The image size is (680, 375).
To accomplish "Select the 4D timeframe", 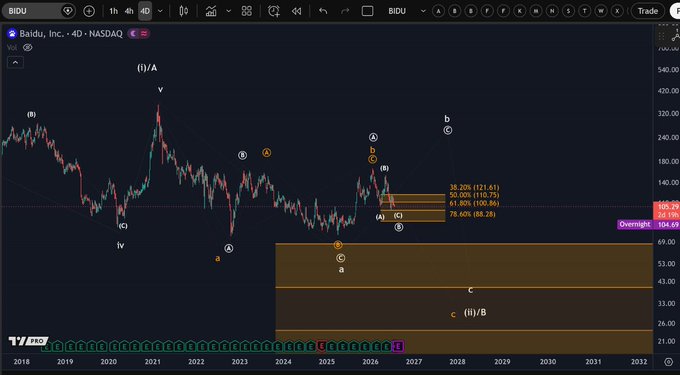I will pyautogui.click(x=145, y=11).
